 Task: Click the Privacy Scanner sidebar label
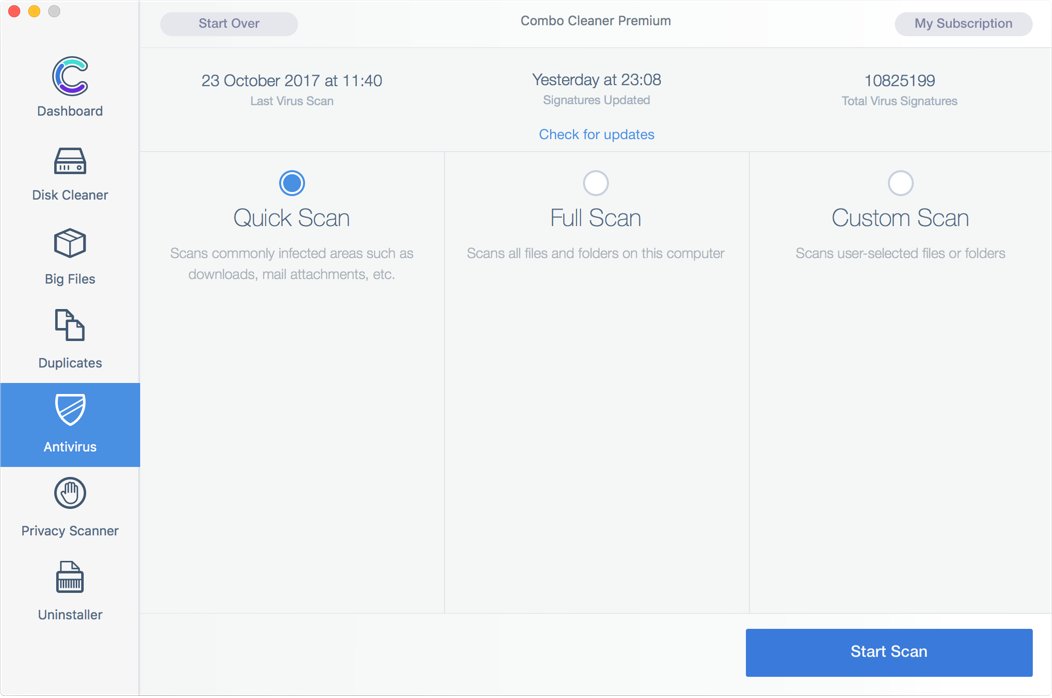point(70,531)
